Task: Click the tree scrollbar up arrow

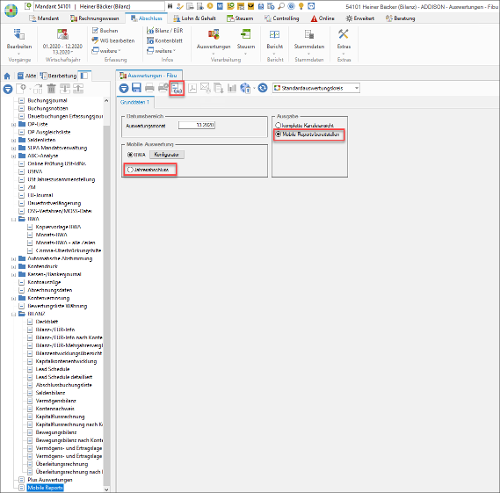Action: (x=106, y=100)
